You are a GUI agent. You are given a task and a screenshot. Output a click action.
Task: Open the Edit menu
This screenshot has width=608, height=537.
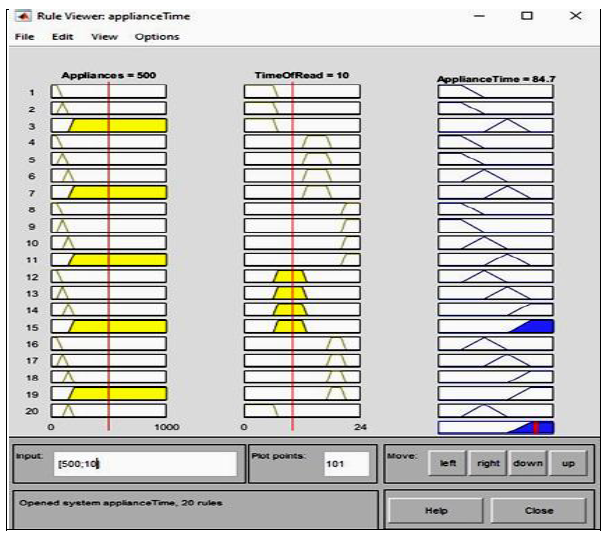click(62, 37)
